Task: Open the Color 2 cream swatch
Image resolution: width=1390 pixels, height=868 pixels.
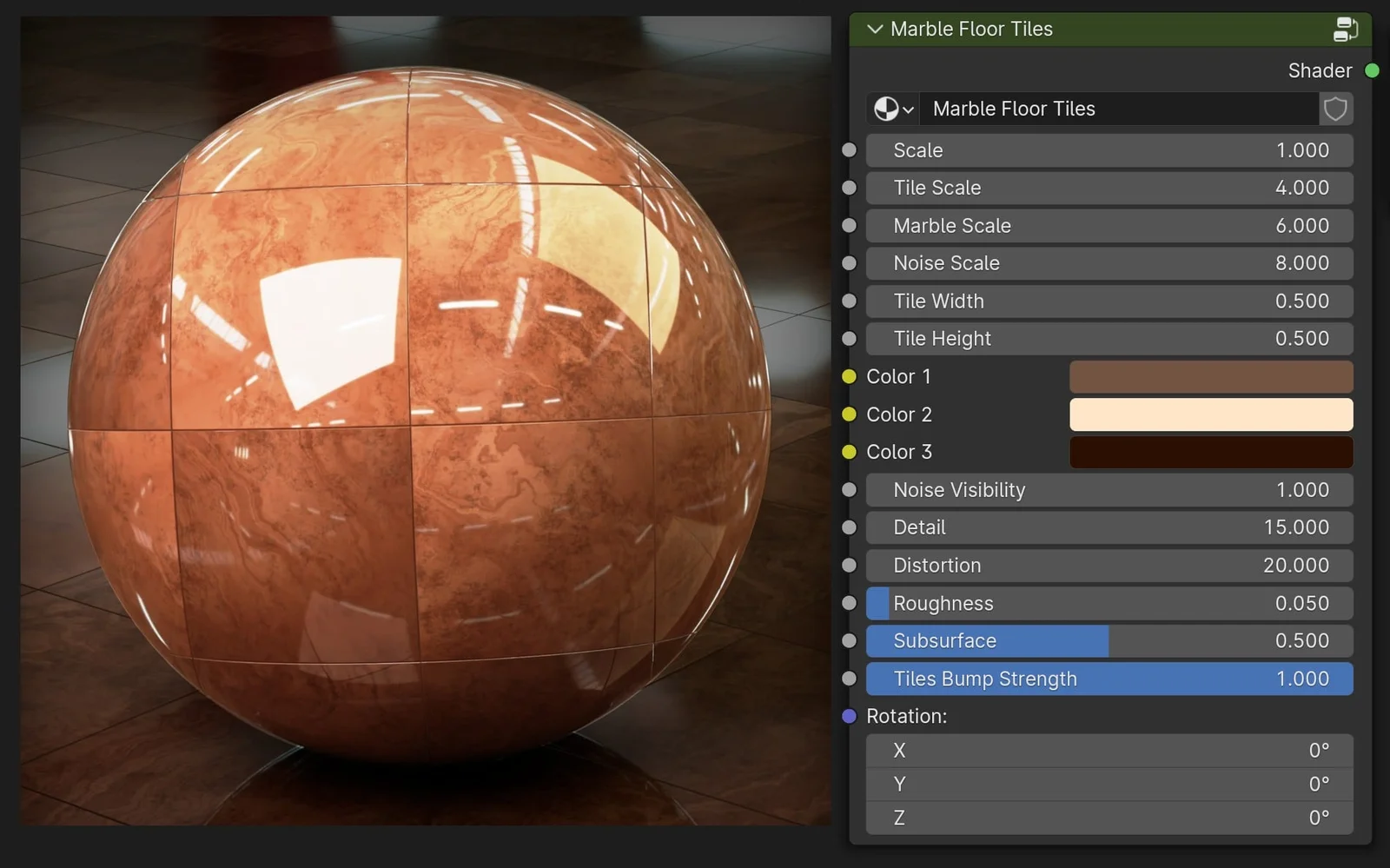Action: [1211, 414]
